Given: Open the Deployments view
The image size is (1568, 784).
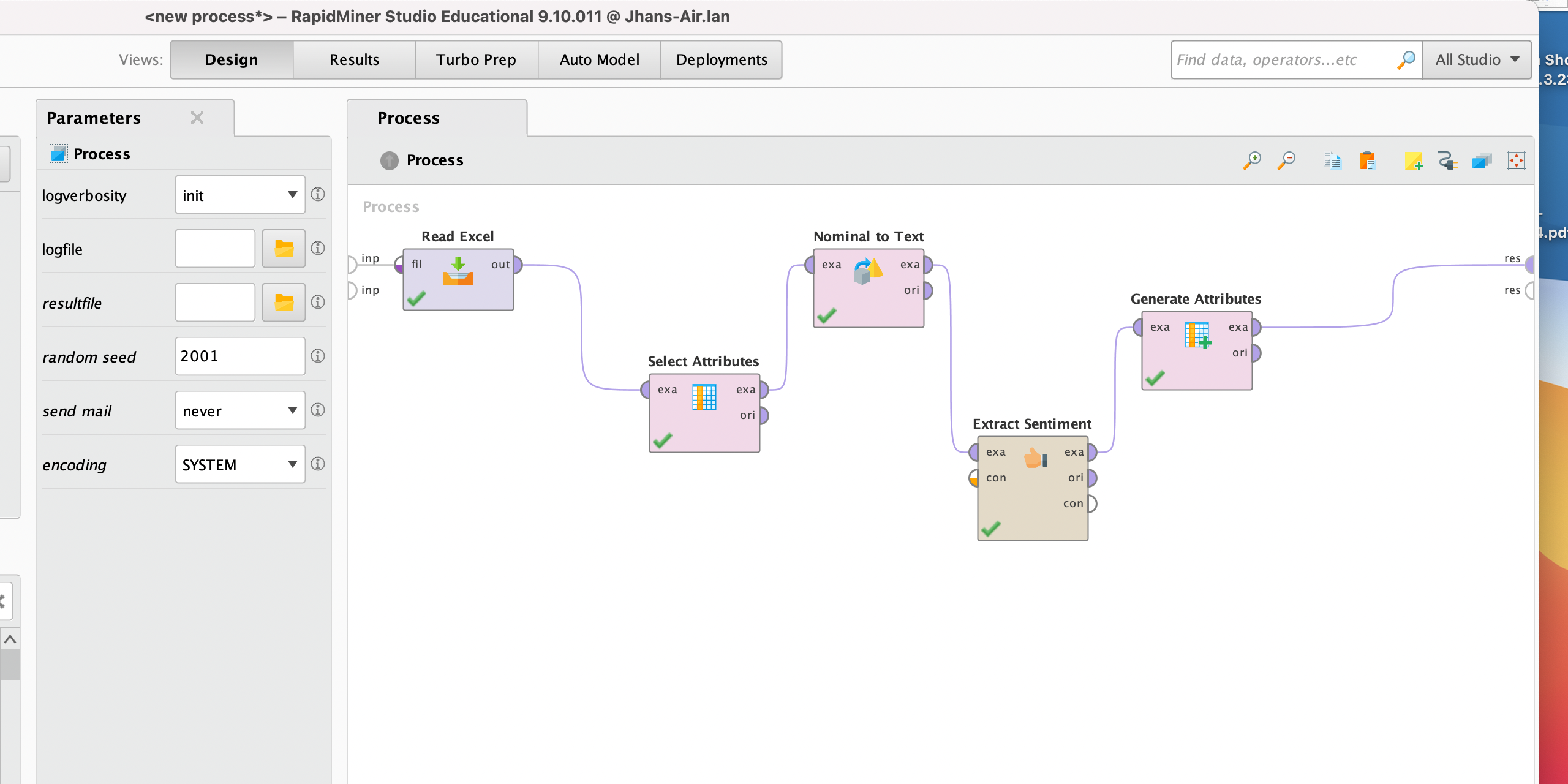Looking at the screenshot, I should coord(722,59).
